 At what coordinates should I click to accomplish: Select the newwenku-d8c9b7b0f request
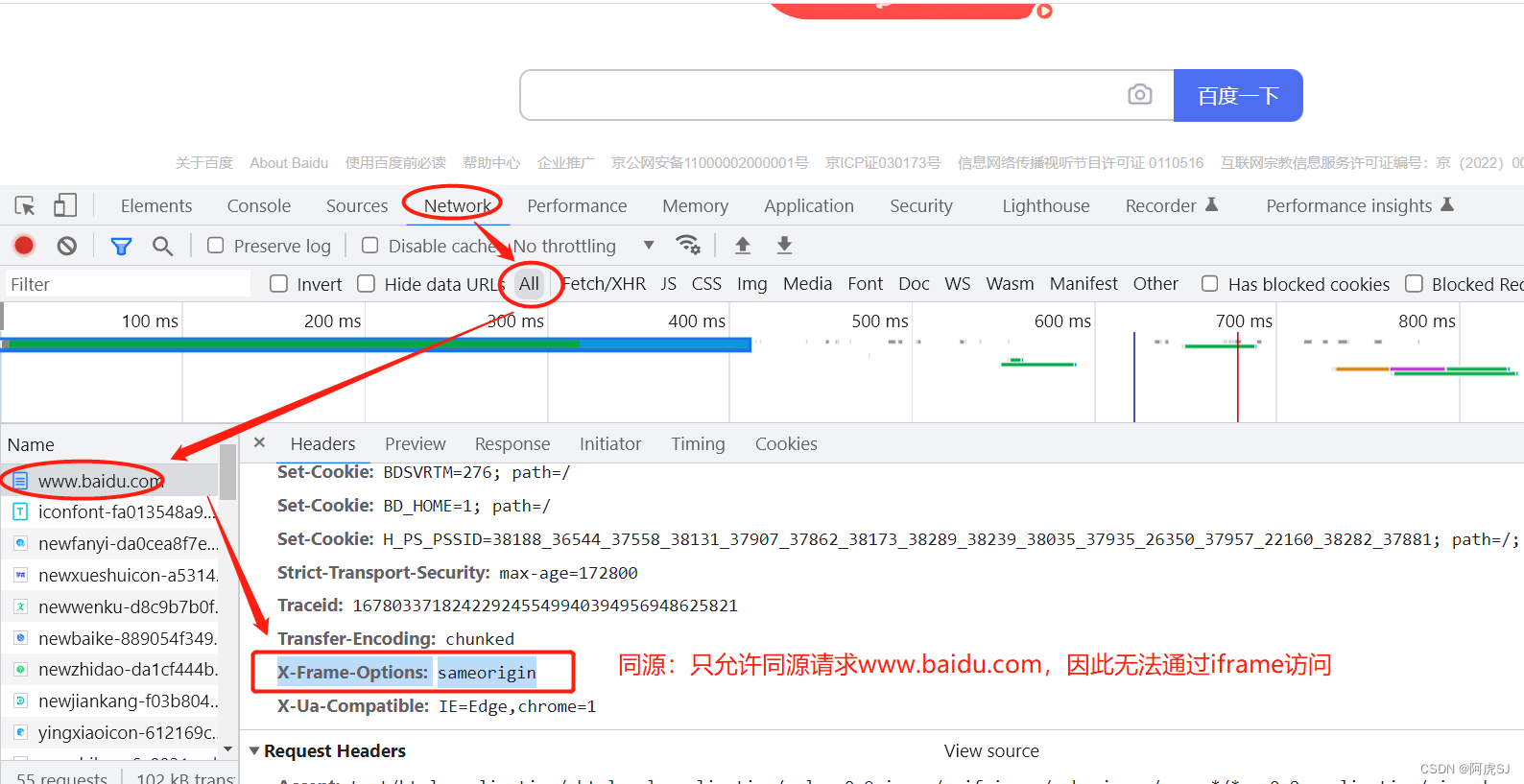[110, 607]
